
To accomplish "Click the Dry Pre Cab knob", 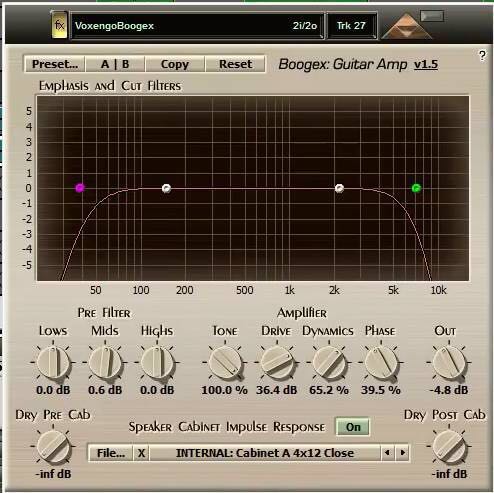I will (53, 447).
